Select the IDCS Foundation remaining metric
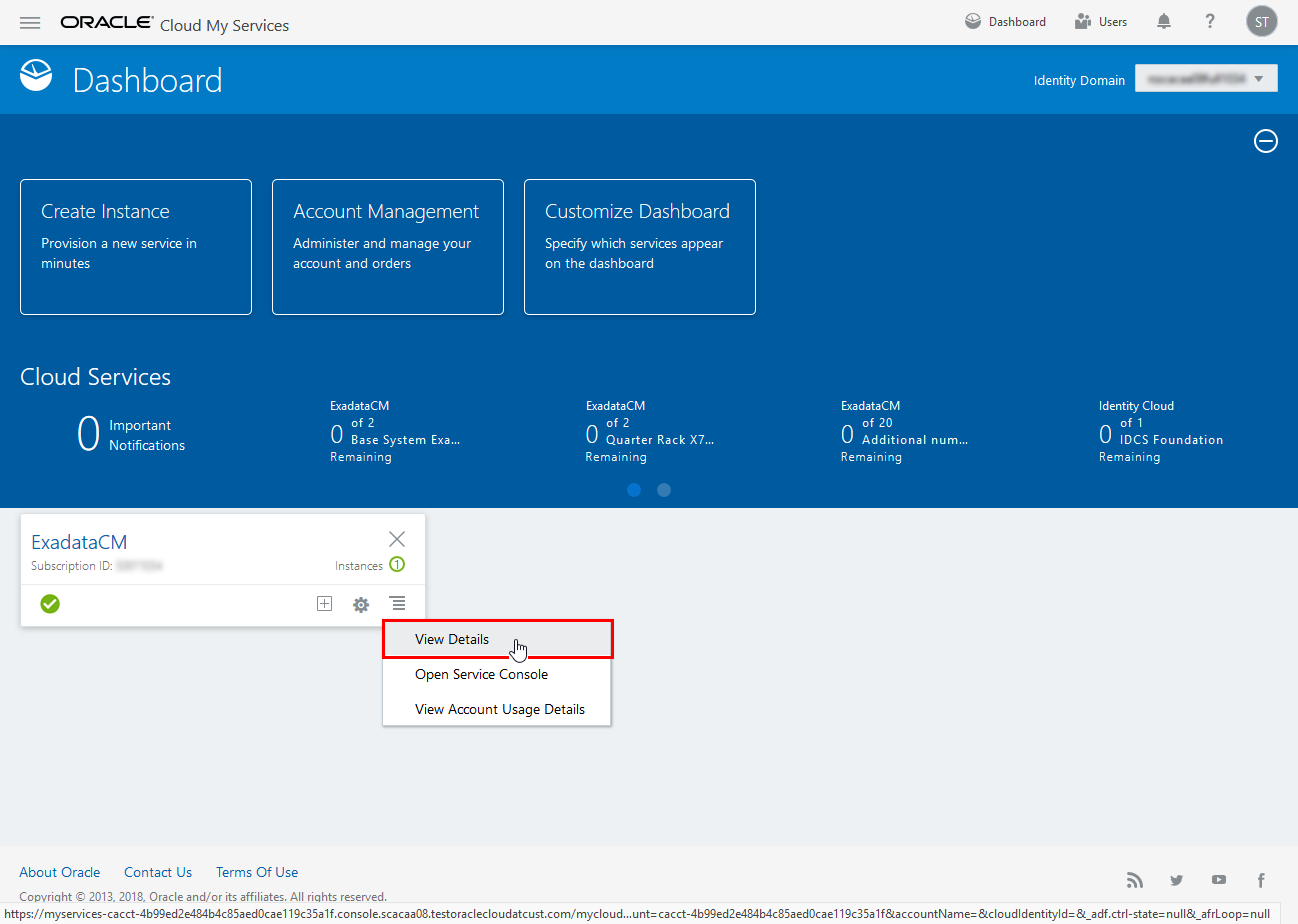 point(1161,432)
